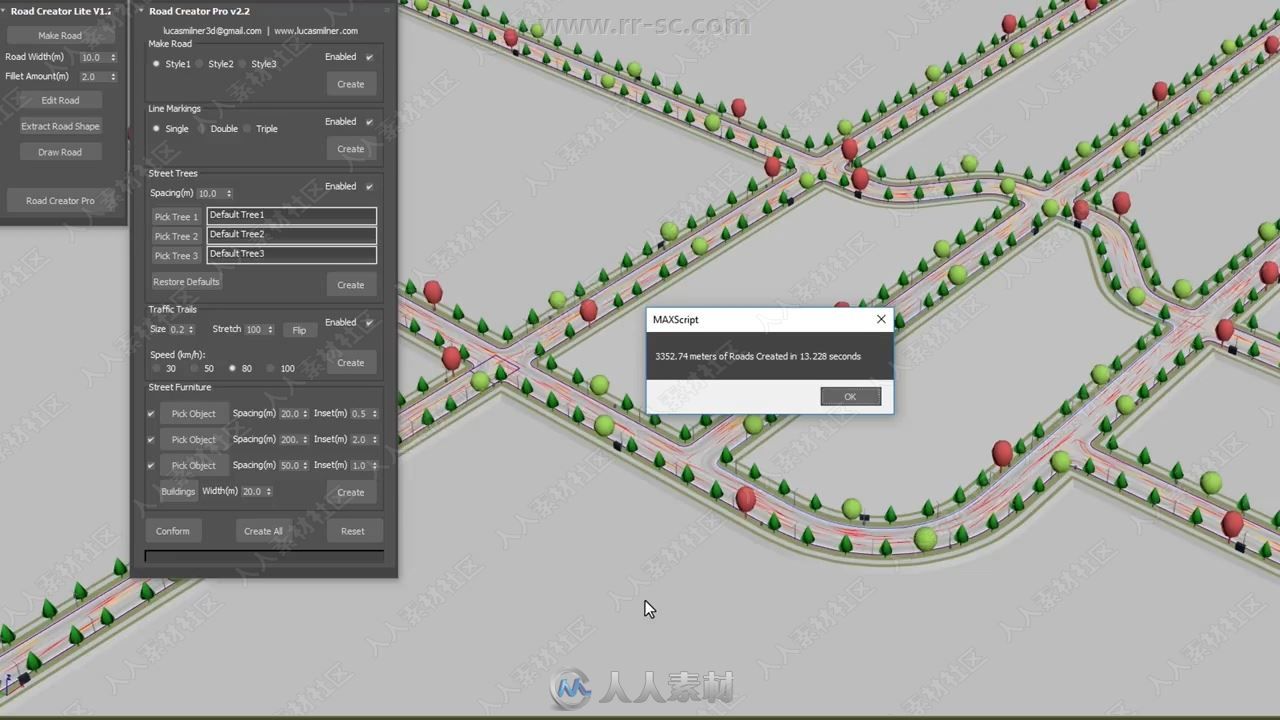Select 80 km/h speed option
The width and height of the screenshot is (1280, 720).
pyautogui.click(x=233, y=369)
